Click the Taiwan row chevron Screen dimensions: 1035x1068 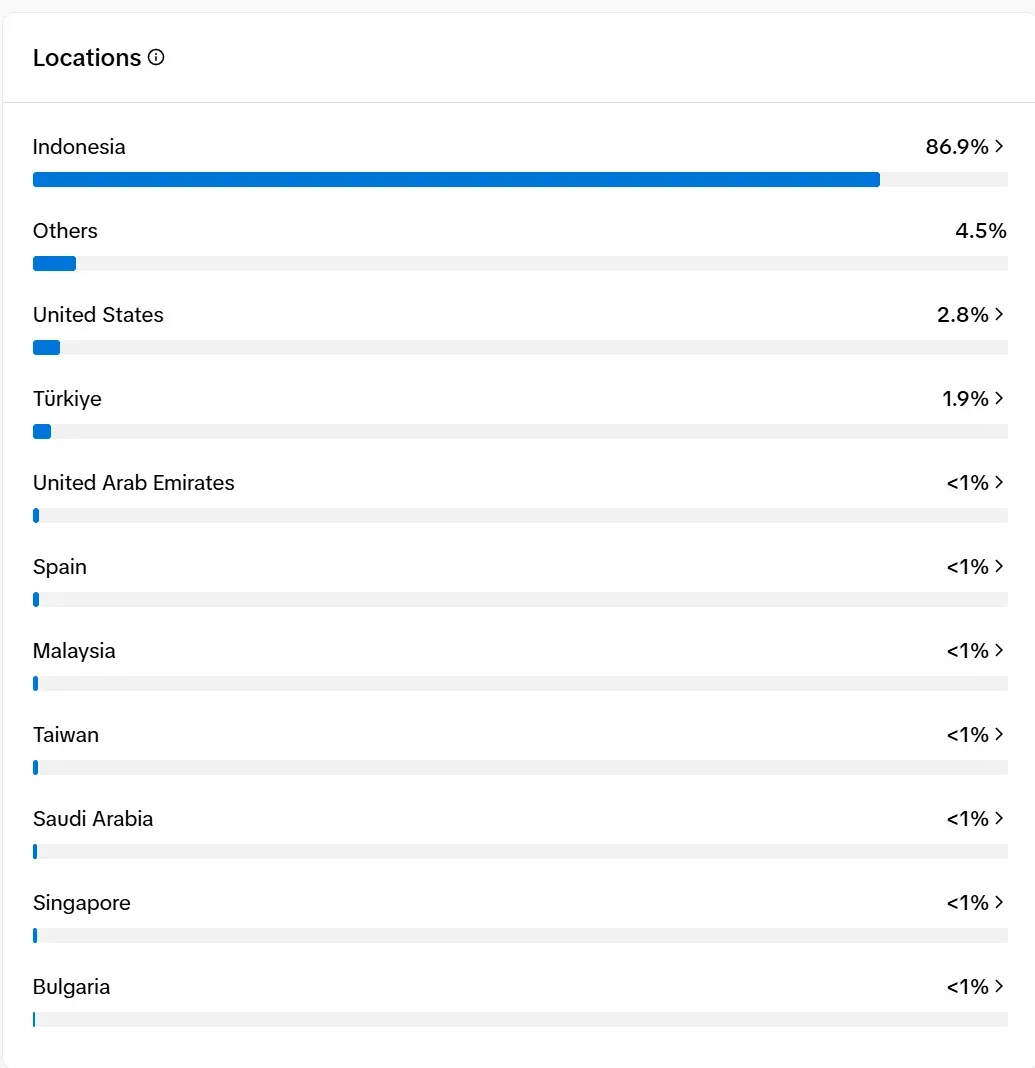tap(999, 735)
